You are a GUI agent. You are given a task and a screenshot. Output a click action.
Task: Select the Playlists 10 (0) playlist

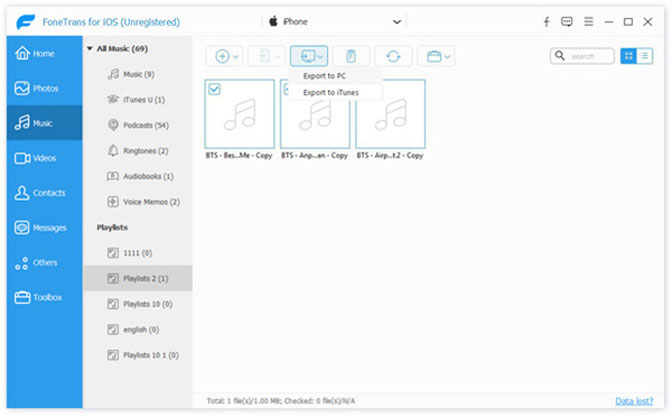138,304
